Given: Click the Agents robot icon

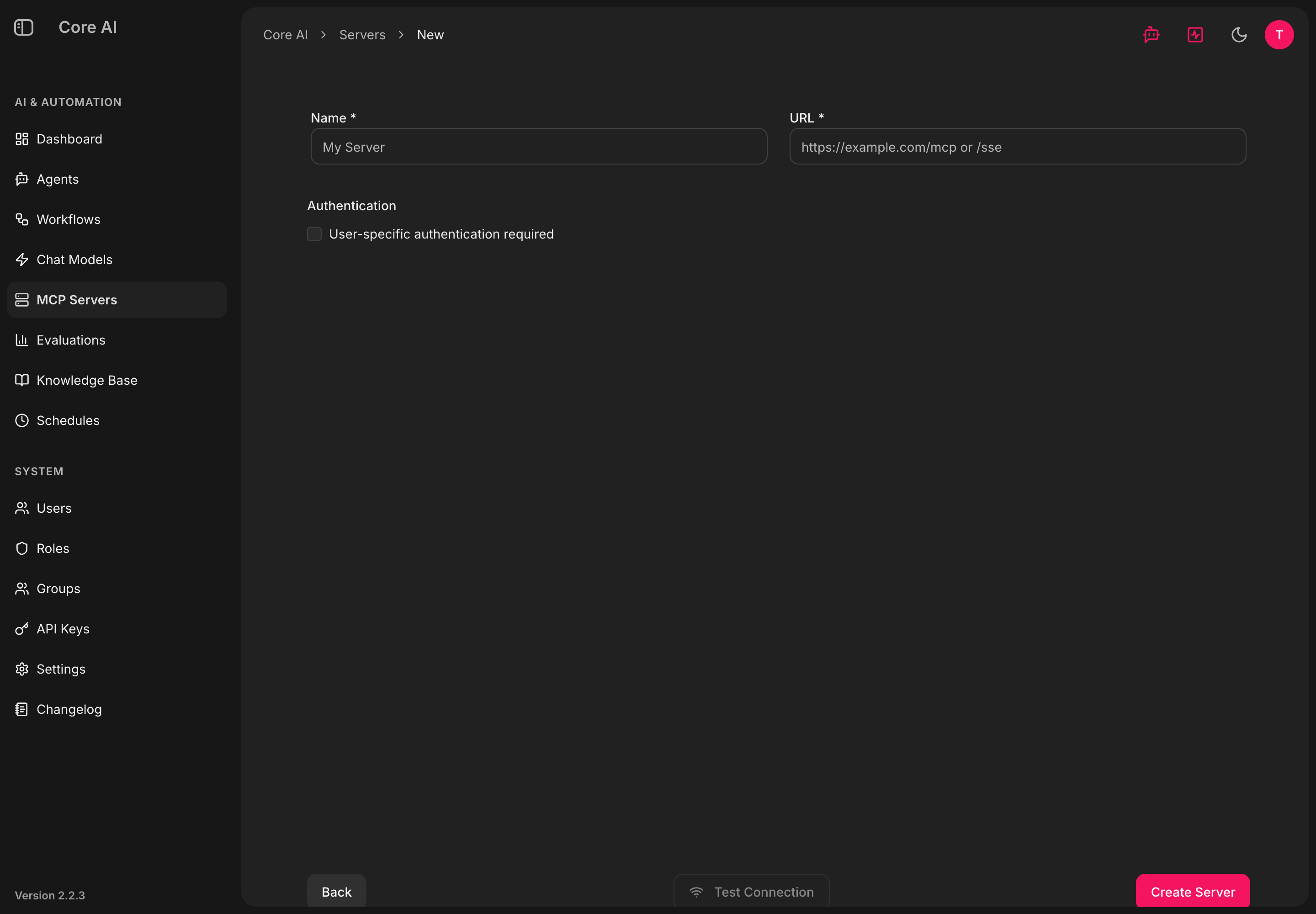Looking at the screenshot, I should tap(22, 179).
